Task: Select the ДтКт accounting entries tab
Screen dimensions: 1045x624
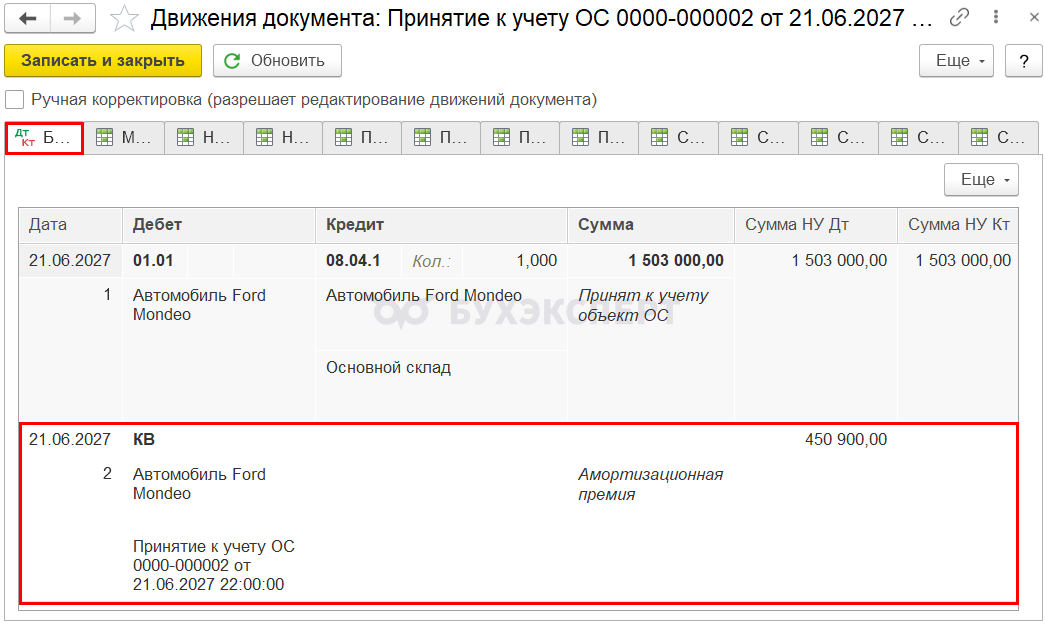Action: click(45, 138)
